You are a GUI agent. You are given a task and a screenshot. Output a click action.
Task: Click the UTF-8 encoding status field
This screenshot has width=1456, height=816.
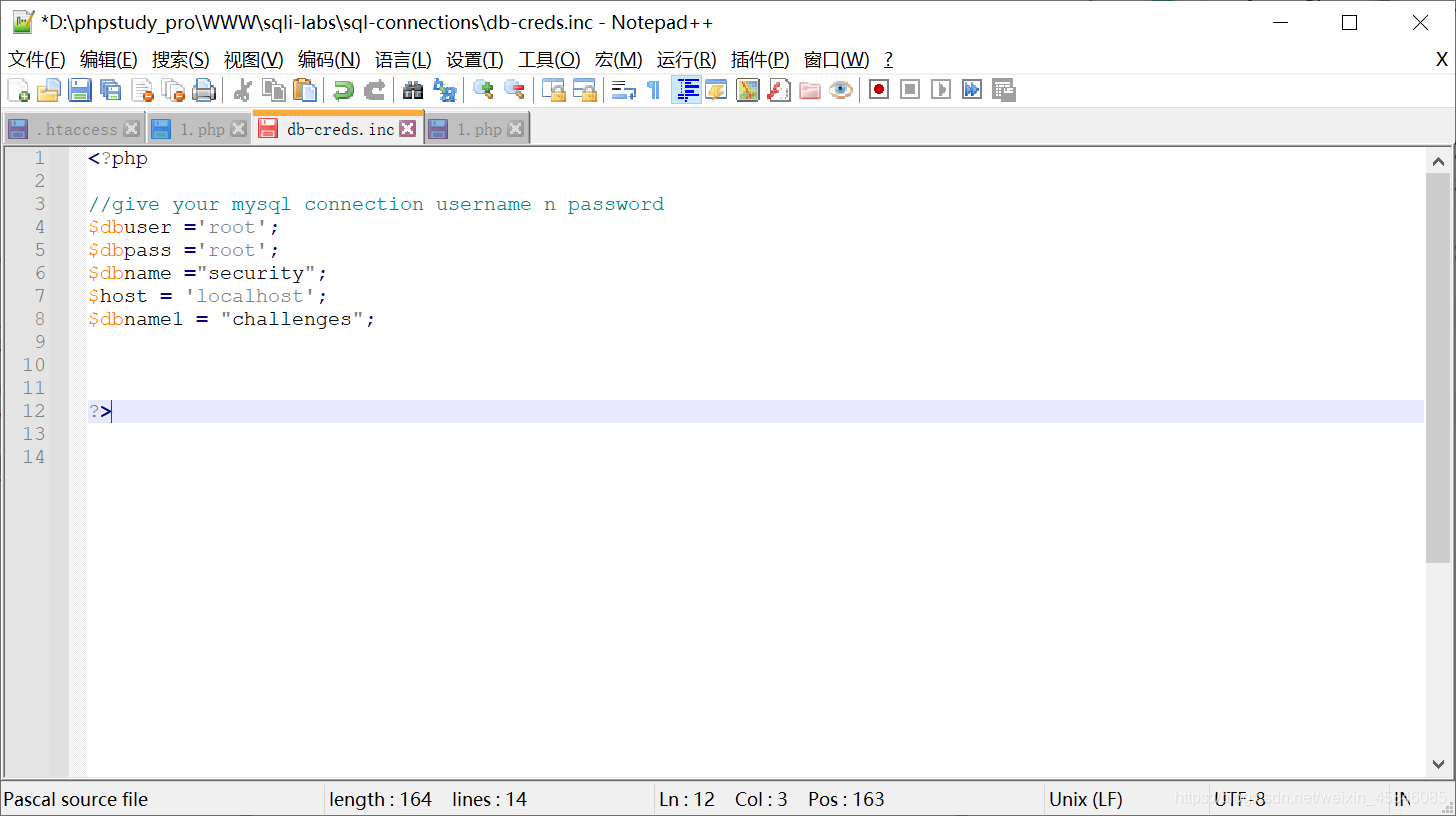tap(1240, 799)
